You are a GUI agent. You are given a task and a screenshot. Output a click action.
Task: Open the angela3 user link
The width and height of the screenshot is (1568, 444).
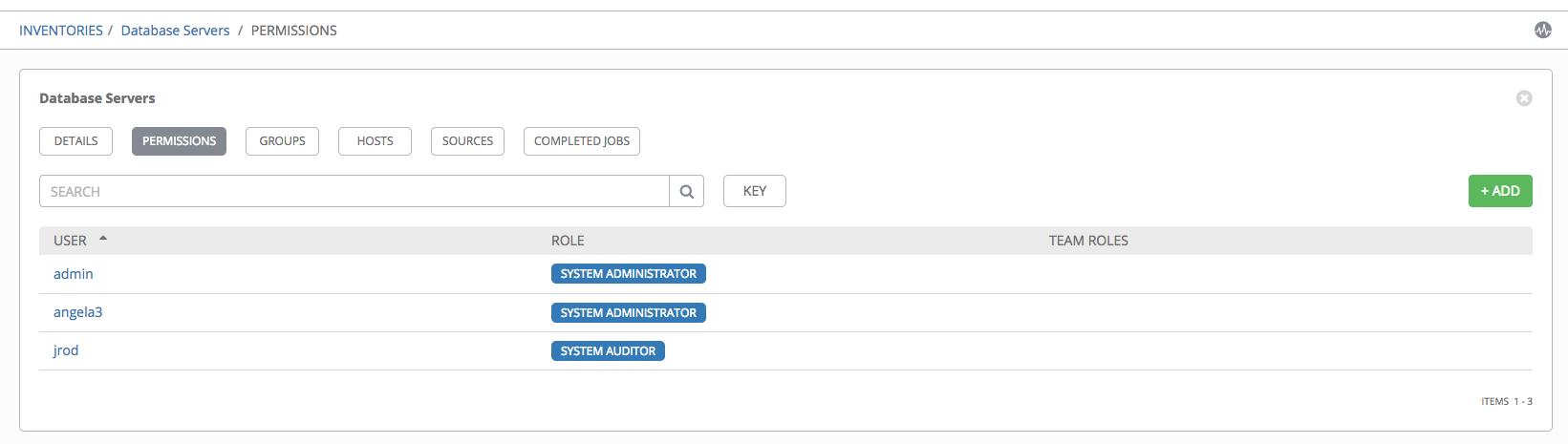[x=77, y=312]
